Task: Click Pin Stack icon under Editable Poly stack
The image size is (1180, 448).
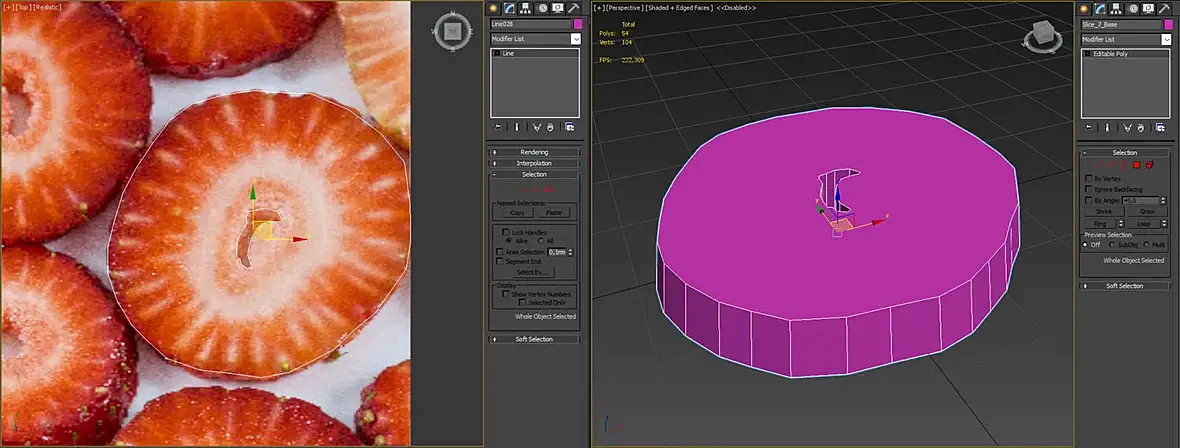Action: [x=1089, y=126]
